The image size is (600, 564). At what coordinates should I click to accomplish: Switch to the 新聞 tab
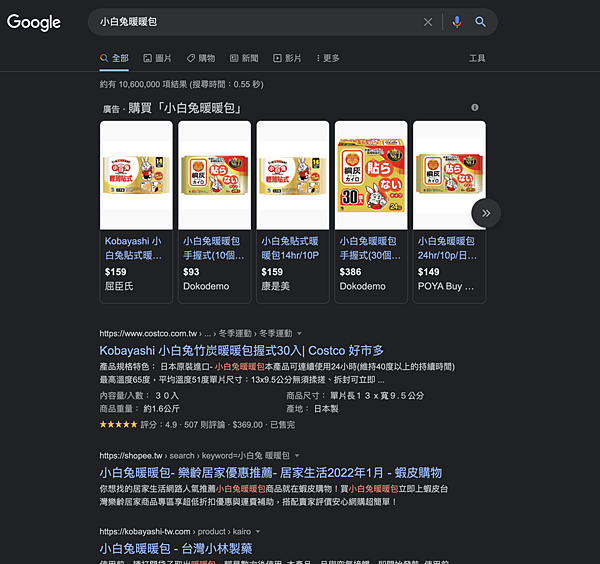[x=244, y=58]
